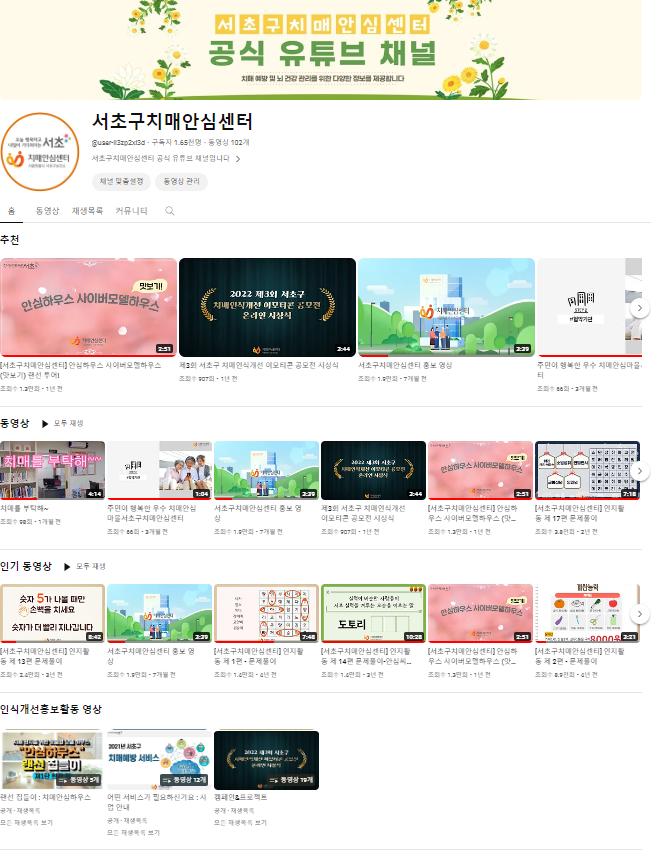Viewport: 651px width, 852px height.
Task: Play the 인지활동 제 1편 puzzle thumbnail
Action: click(266, 613)
